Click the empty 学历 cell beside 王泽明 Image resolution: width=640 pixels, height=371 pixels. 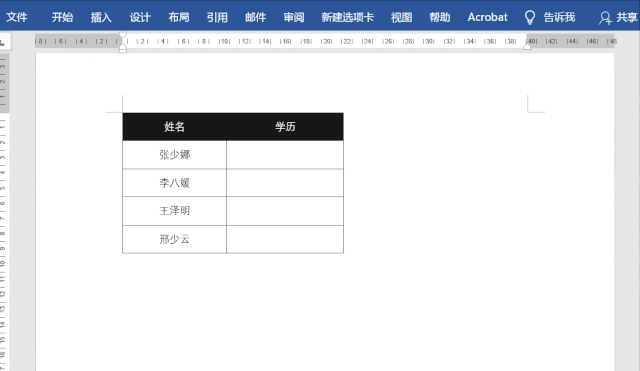285,211
